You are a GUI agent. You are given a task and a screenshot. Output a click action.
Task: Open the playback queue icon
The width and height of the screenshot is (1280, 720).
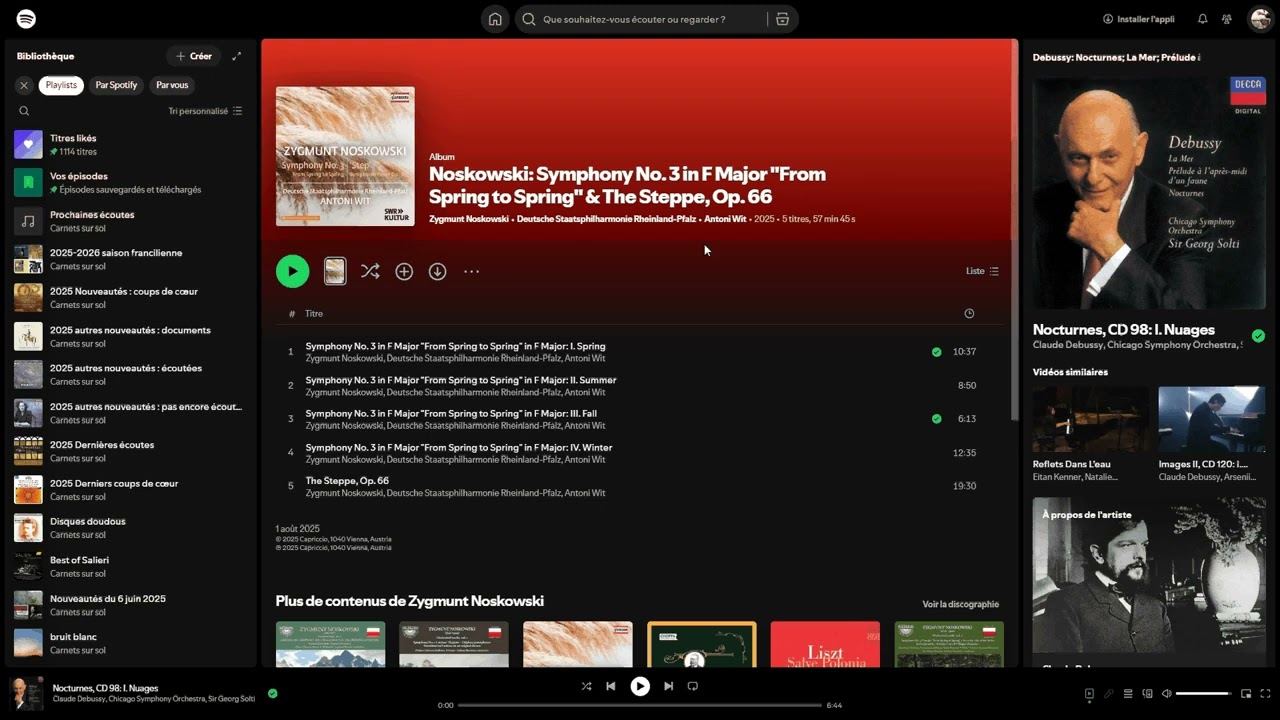point(1128,693)
